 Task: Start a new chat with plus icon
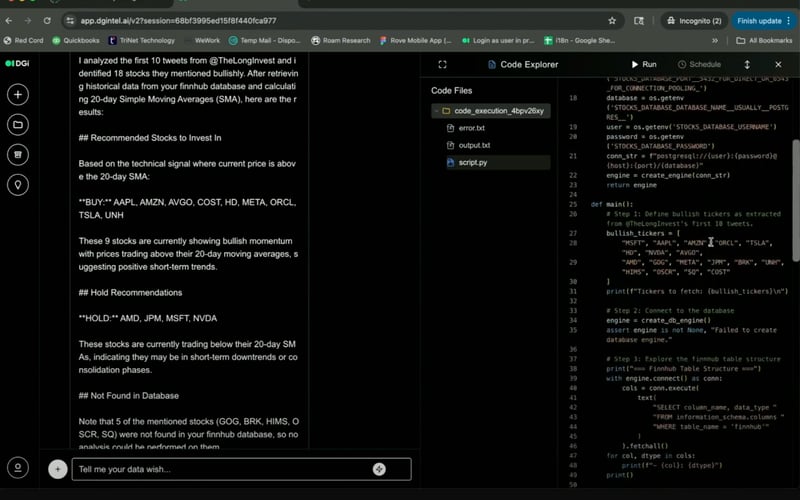pyautogui.click(x=18, y=94)
